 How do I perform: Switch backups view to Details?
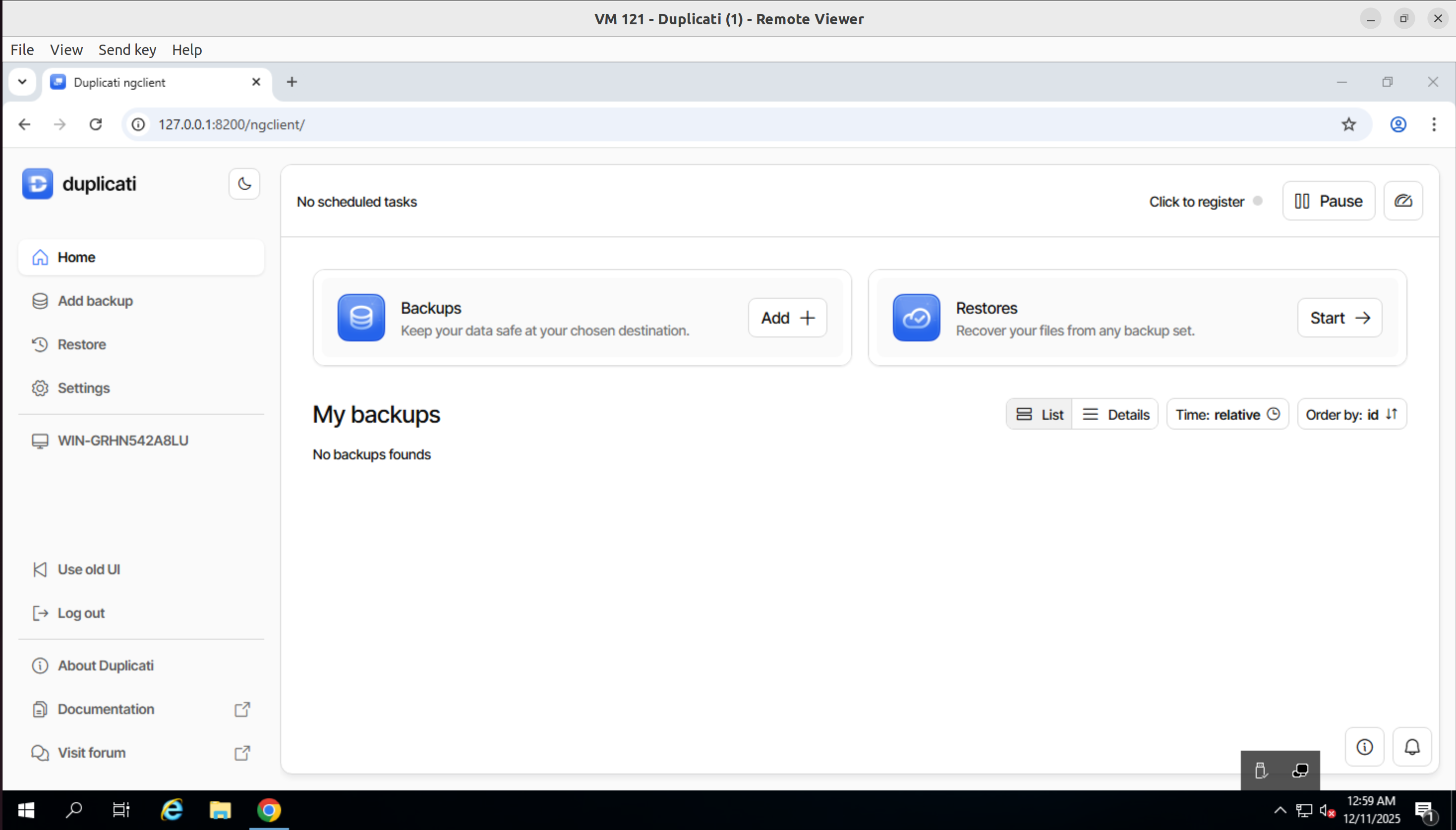pos(1115,414)
